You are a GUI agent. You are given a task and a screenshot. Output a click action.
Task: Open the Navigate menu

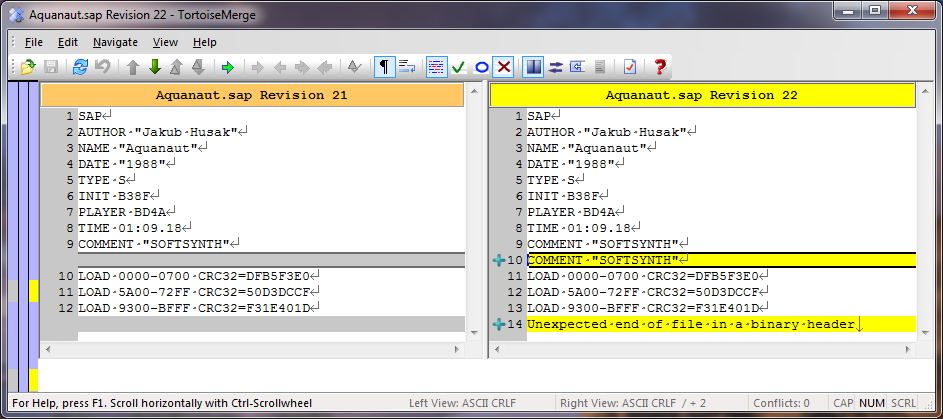coord(115,42)
